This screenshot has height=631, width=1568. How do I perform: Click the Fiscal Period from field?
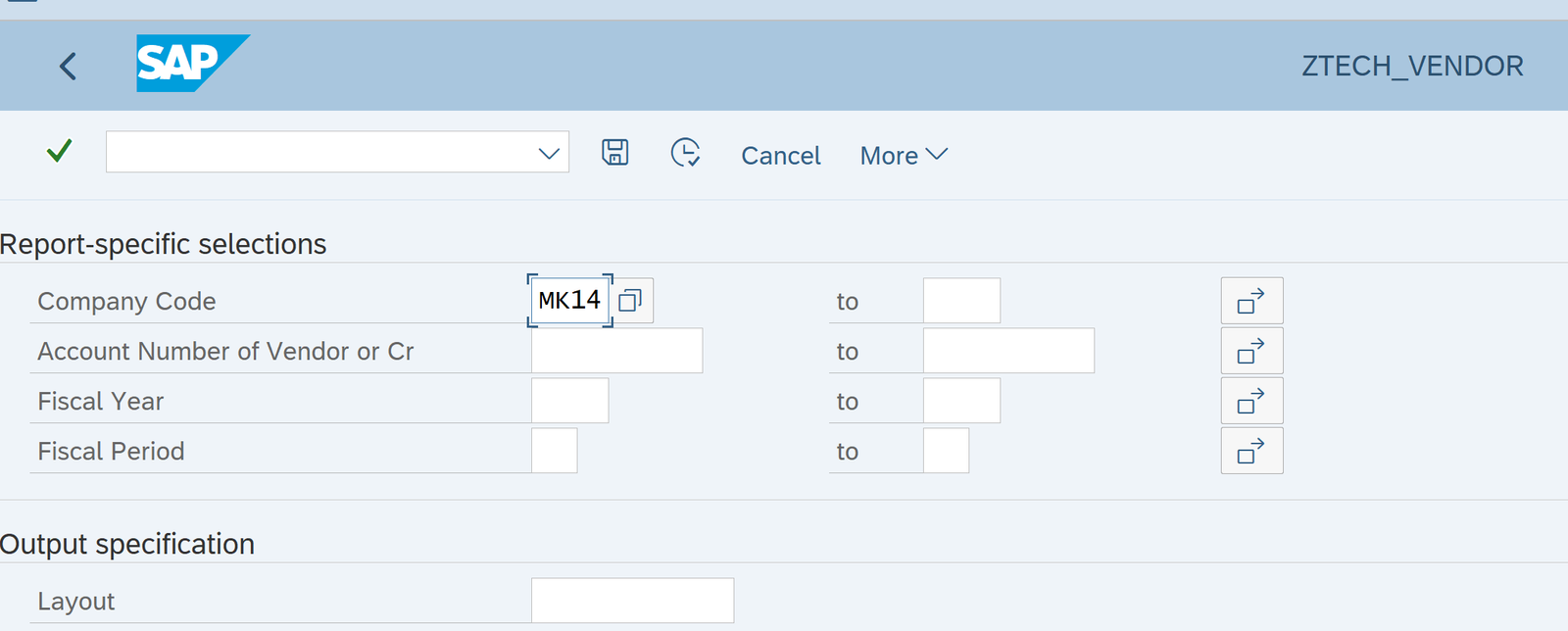pyautogui.click(x=554, y=451)
